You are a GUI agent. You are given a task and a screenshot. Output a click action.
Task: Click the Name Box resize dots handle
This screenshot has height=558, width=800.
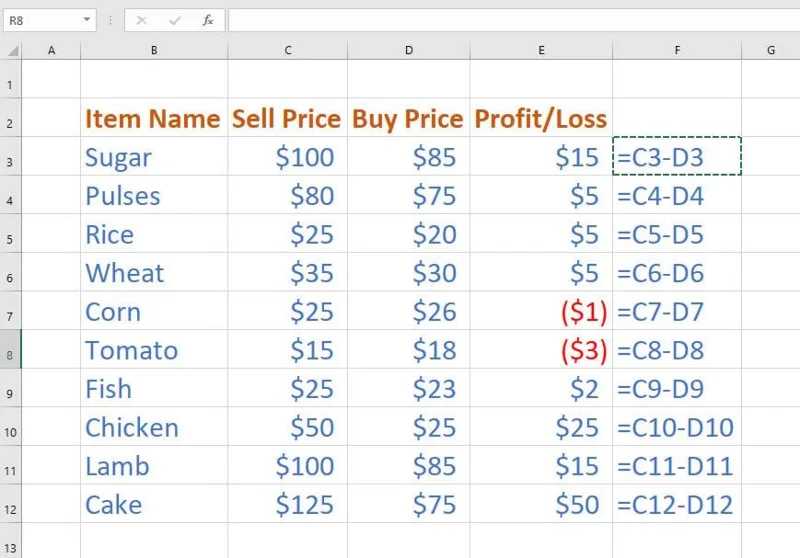pyautogui.click(x=110, y=20)
